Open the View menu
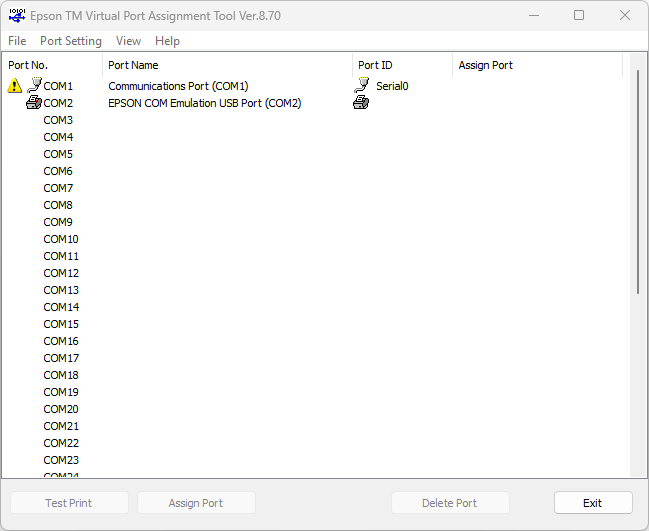Image resolution: width=649 pixels, height=531 pixels. (x=128, y=41)
